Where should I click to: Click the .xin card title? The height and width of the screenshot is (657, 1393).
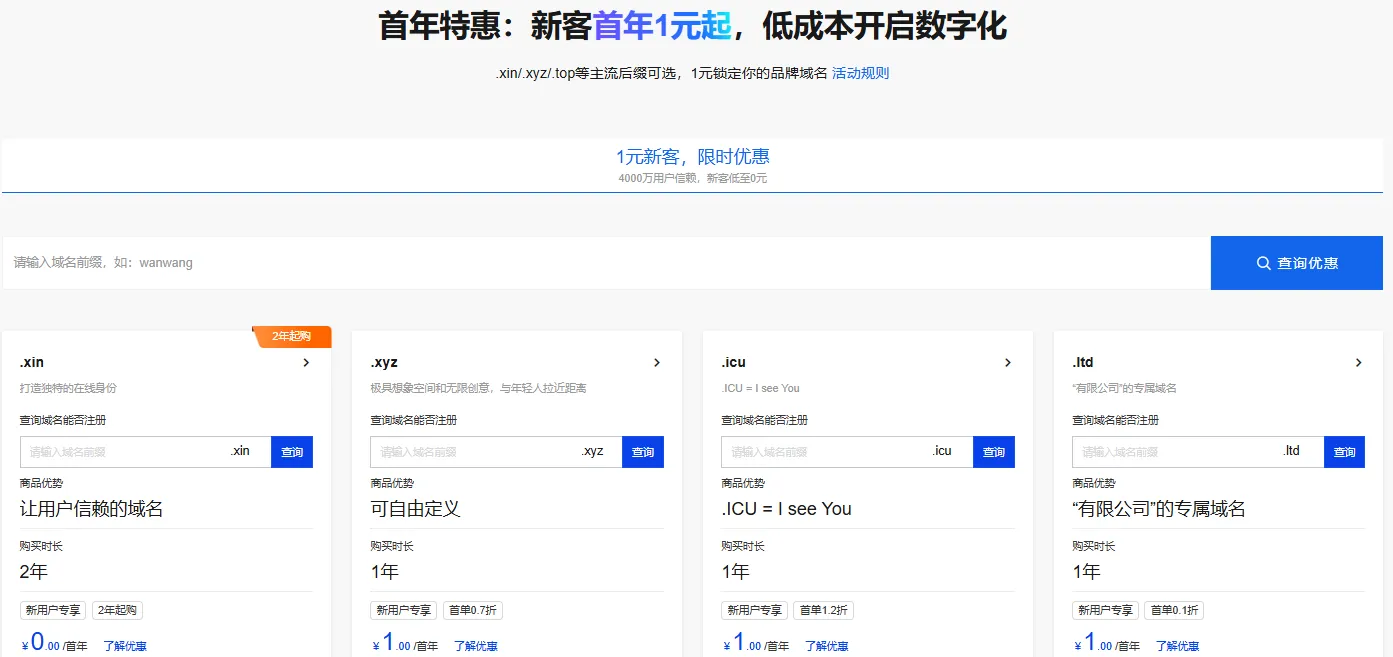[x=32, y=362]
